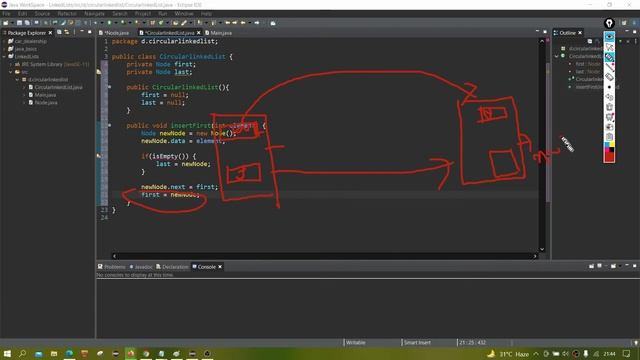Click the Save toolbar icon

pos(19,23)
